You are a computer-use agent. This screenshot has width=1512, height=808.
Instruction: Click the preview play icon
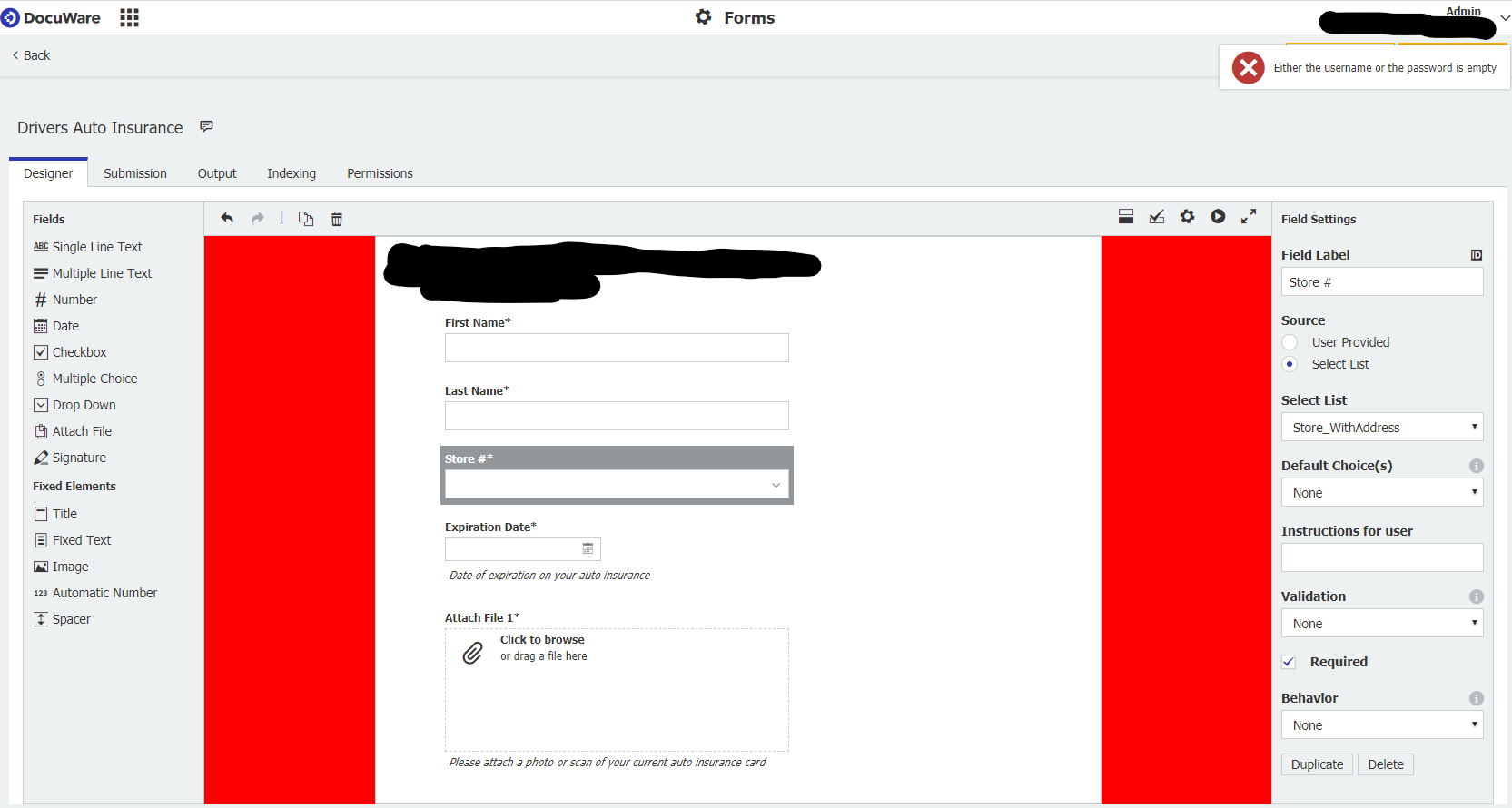tap(1218, 217)
